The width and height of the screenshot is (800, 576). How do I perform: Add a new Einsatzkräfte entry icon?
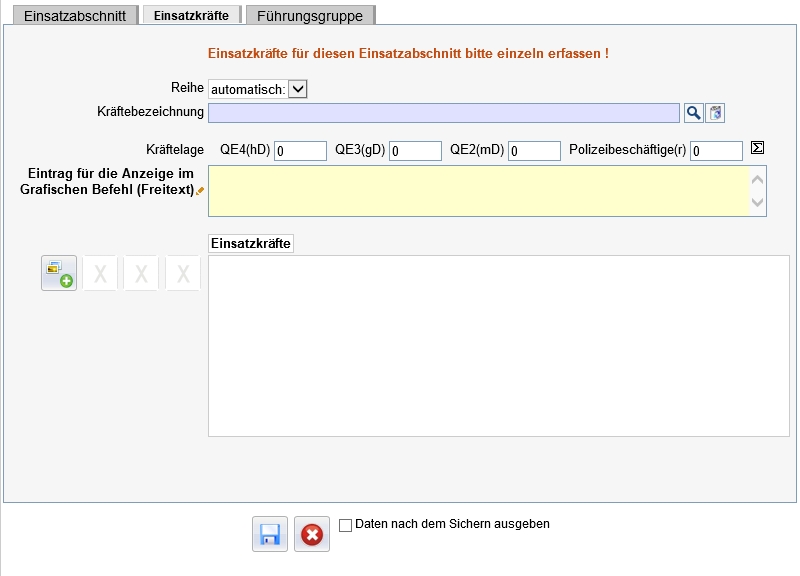click(59, 273)
